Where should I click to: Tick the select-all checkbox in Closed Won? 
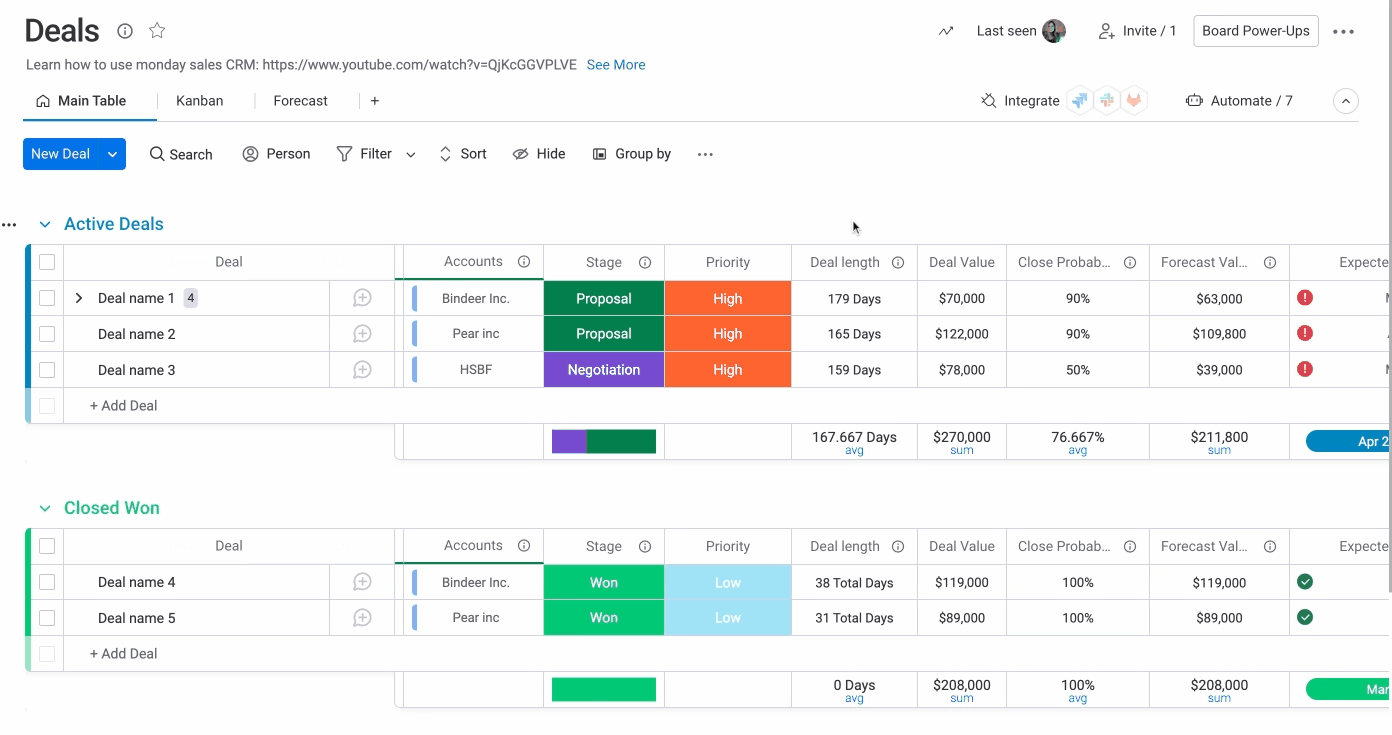pyautogui.click(x=46, y=546)
